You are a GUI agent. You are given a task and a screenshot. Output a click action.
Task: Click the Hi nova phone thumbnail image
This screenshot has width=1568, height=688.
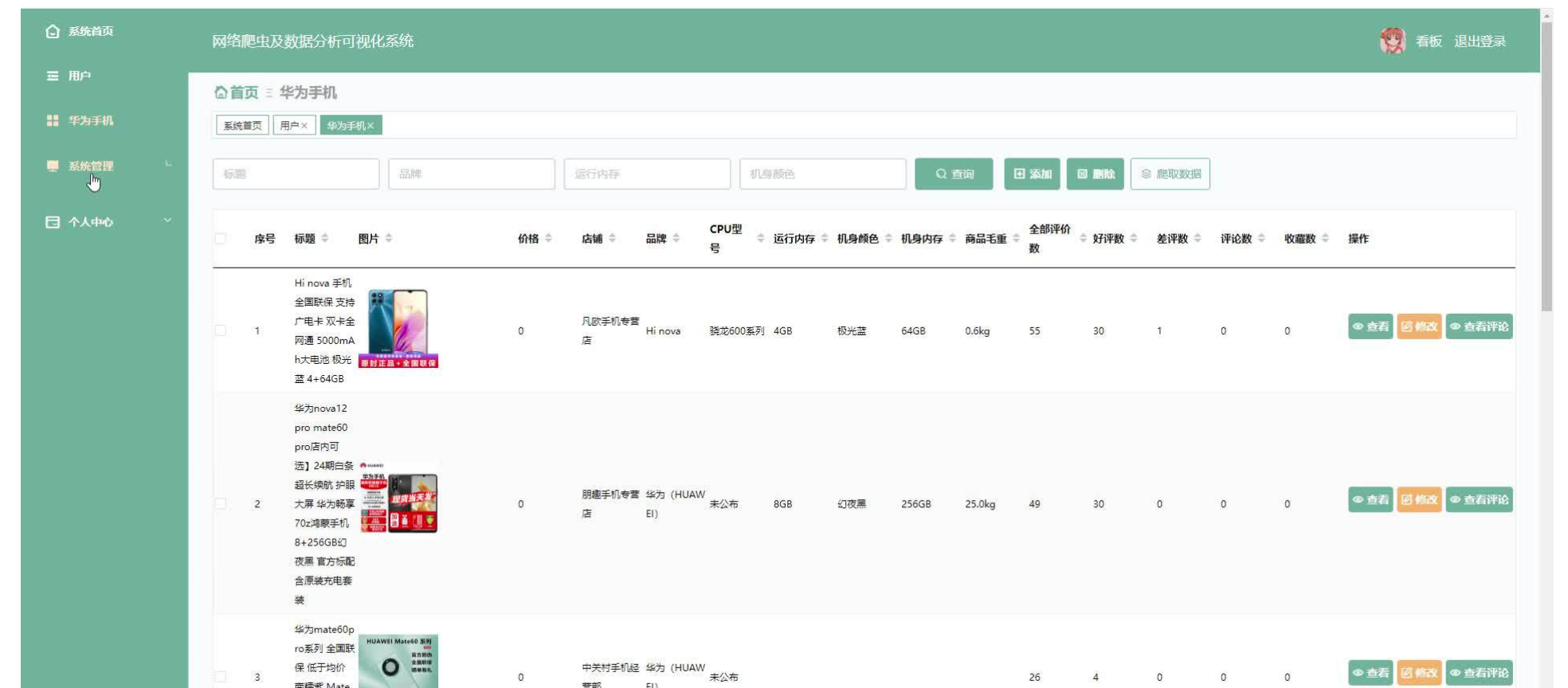(x=398, y=328)
